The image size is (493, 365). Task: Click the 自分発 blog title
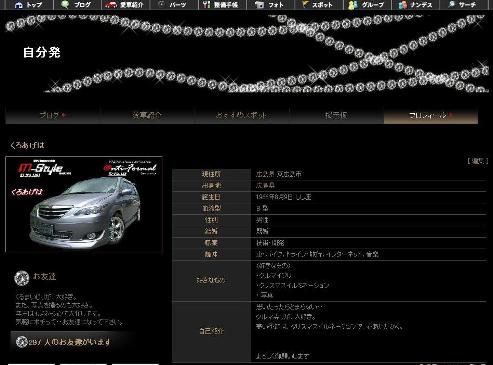42,53
